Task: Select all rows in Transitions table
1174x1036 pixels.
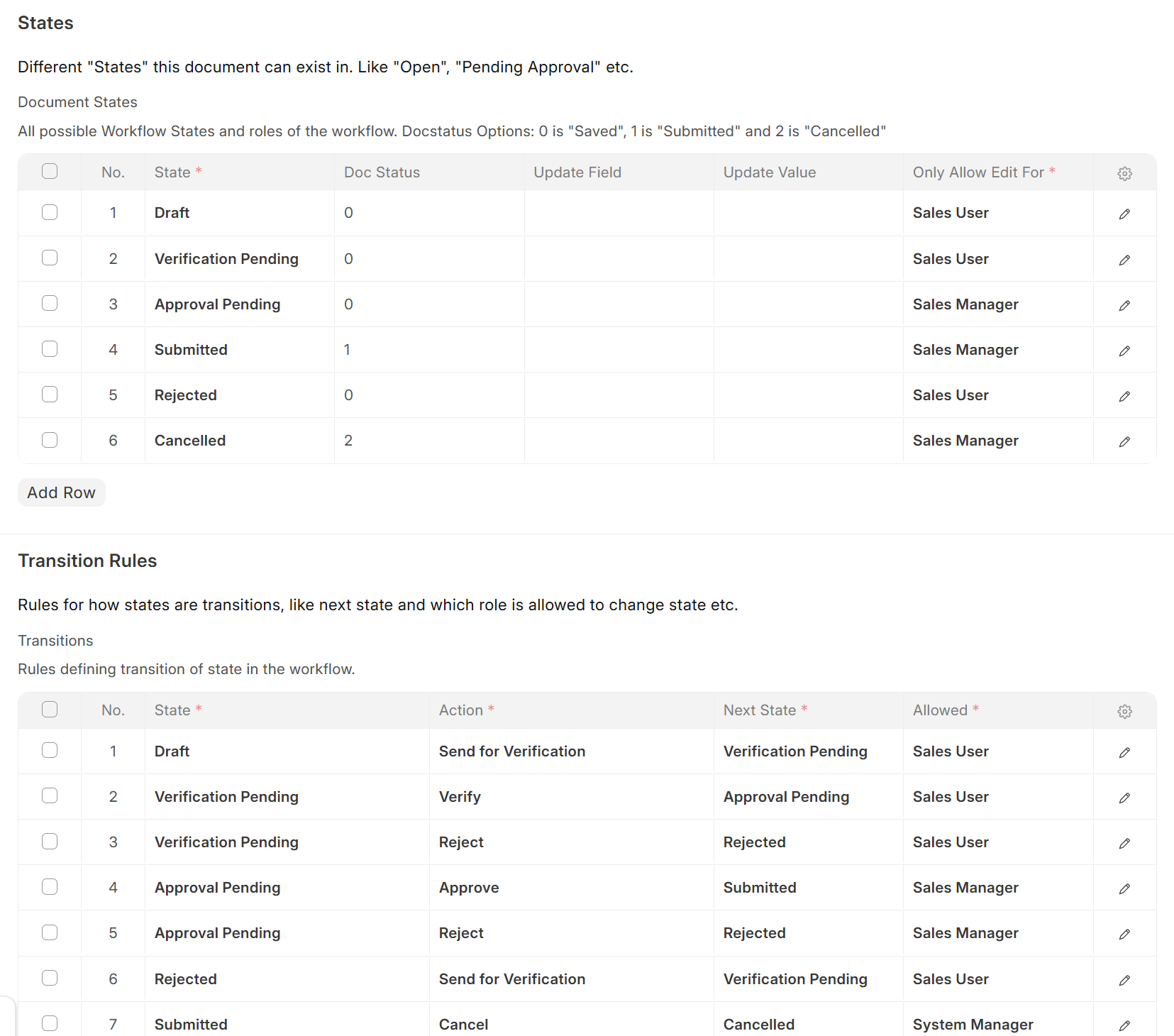Action: click(50, 710)
